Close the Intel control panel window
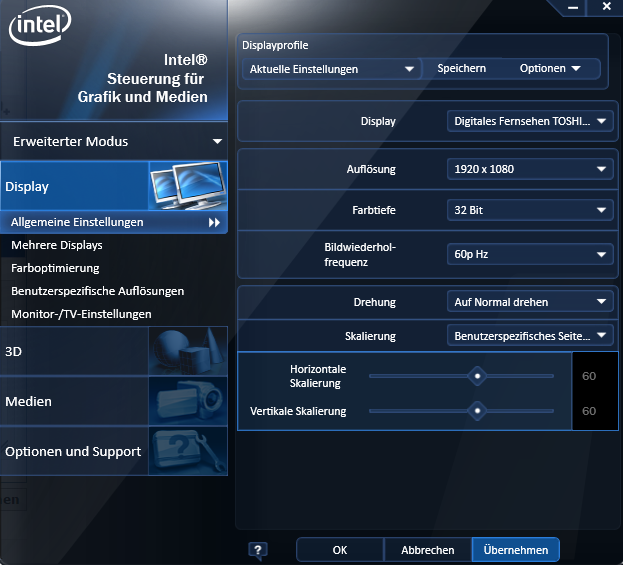The height and width of the screenshot is (565, 623). pyautogui.click(x=606, y=7)
